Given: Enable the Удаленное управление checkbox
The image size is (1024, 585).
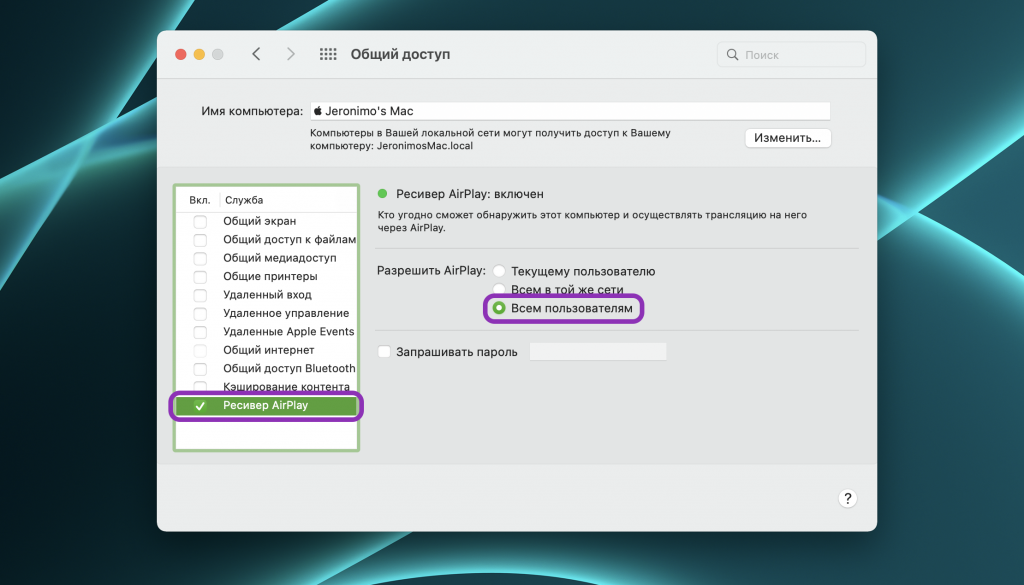Looking at the screenshot, I should coord(200,313).
